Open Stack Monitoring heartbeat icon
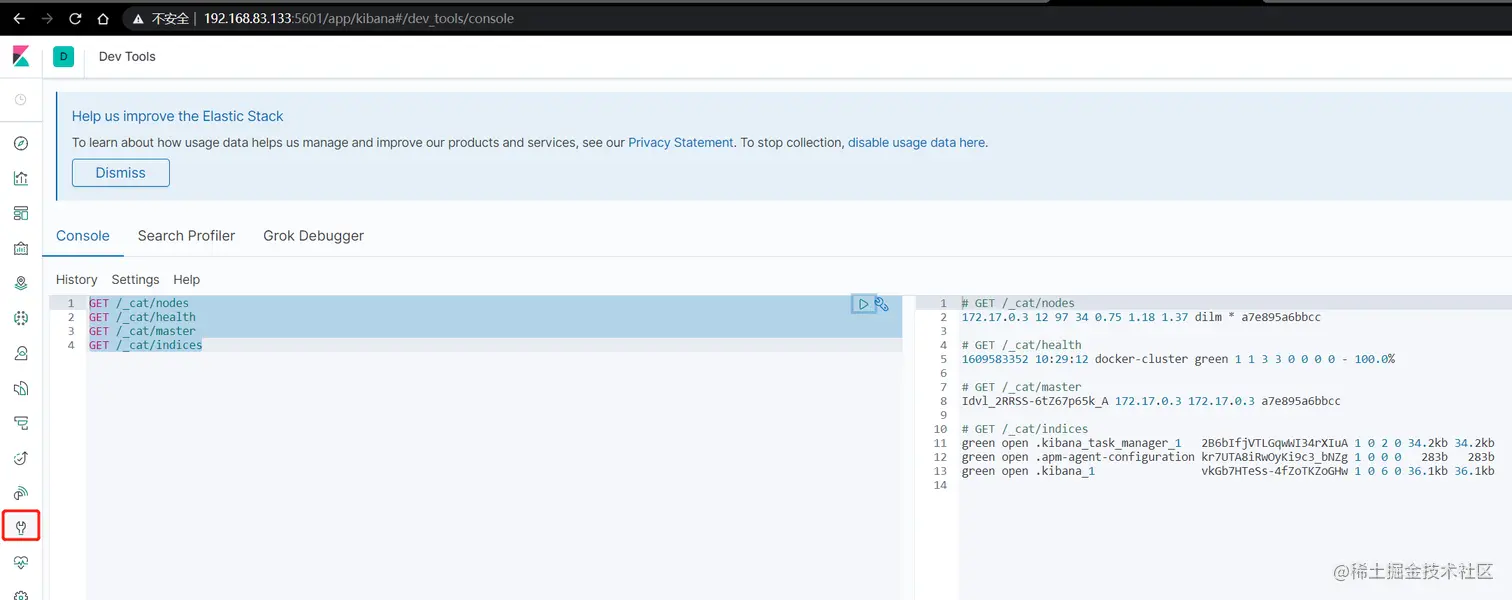1512x600 pixels. pyautogui.click(x=21, y=562)
